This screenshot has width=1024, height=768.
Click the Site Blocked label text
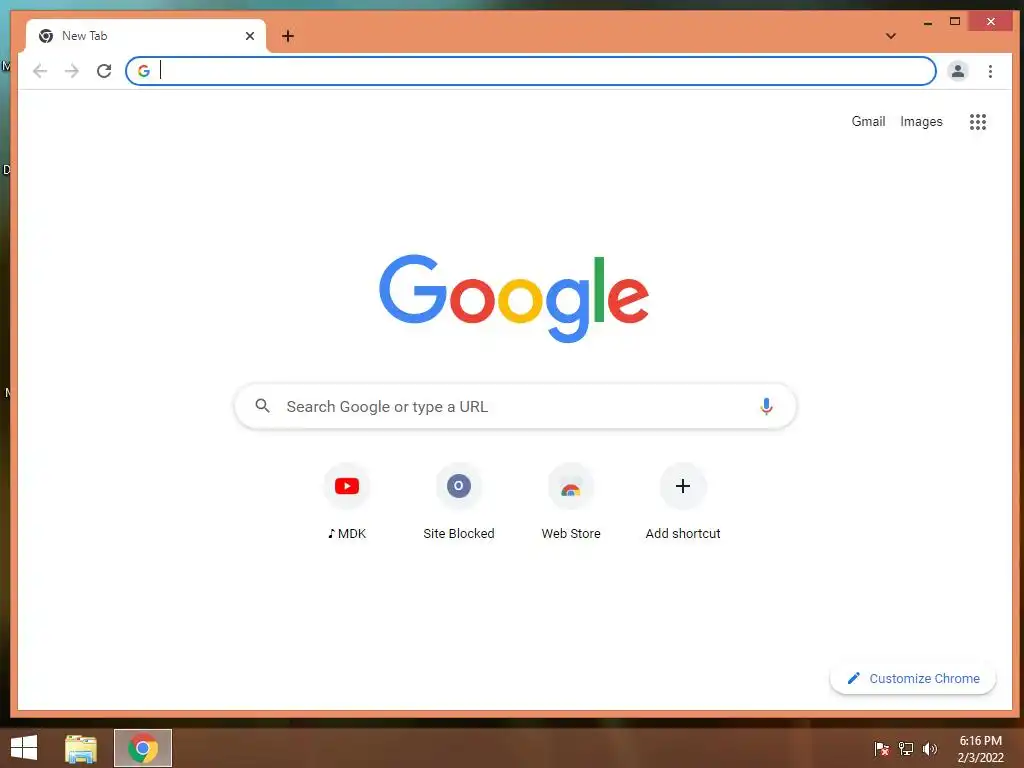pyautogui.click(x=458, y=534)
